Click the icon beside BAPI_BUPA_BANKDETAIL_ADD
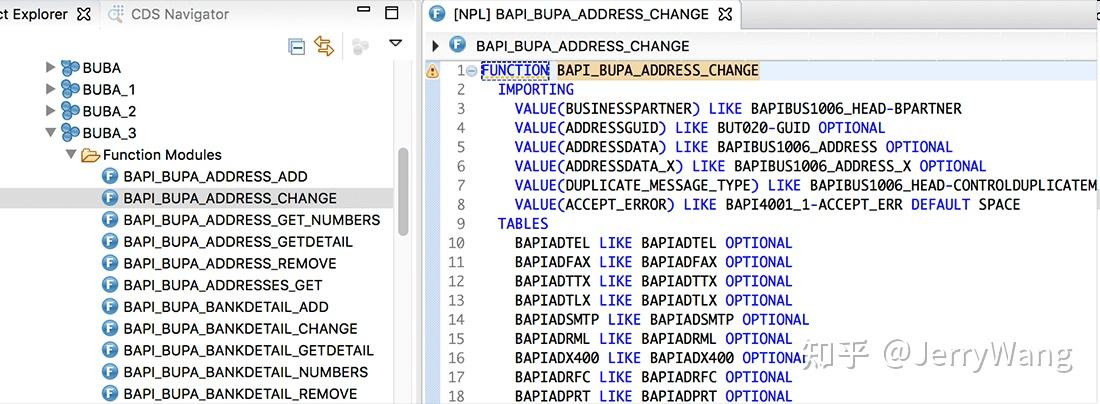The width and height of the screenshot is (1100, 404). (109, 307)
